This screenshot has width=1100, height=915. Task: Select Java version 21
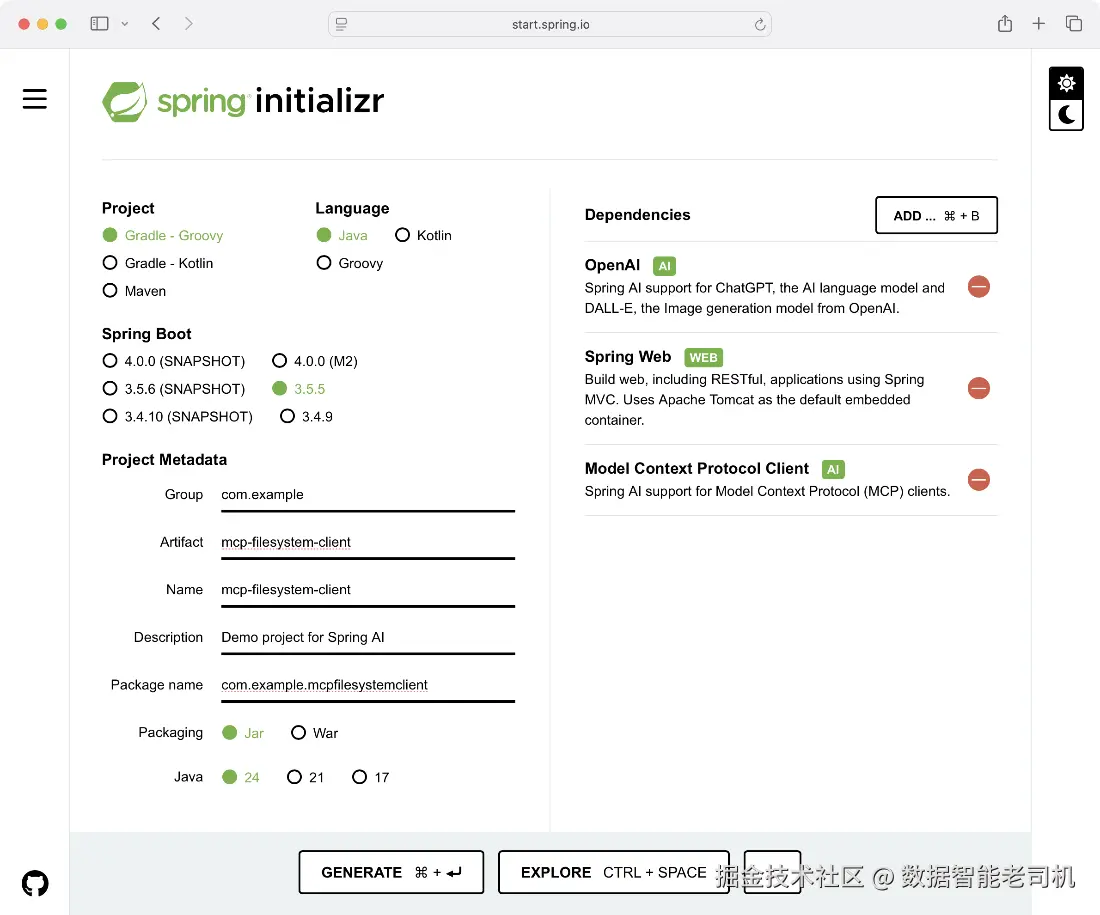click(x=305, y=777)
